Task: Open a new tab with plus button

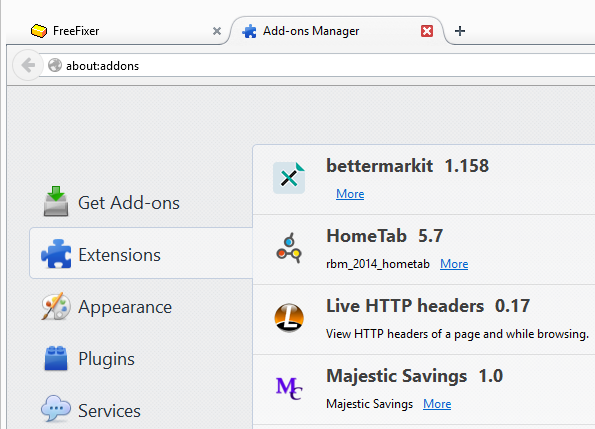Action: (460, 31)
